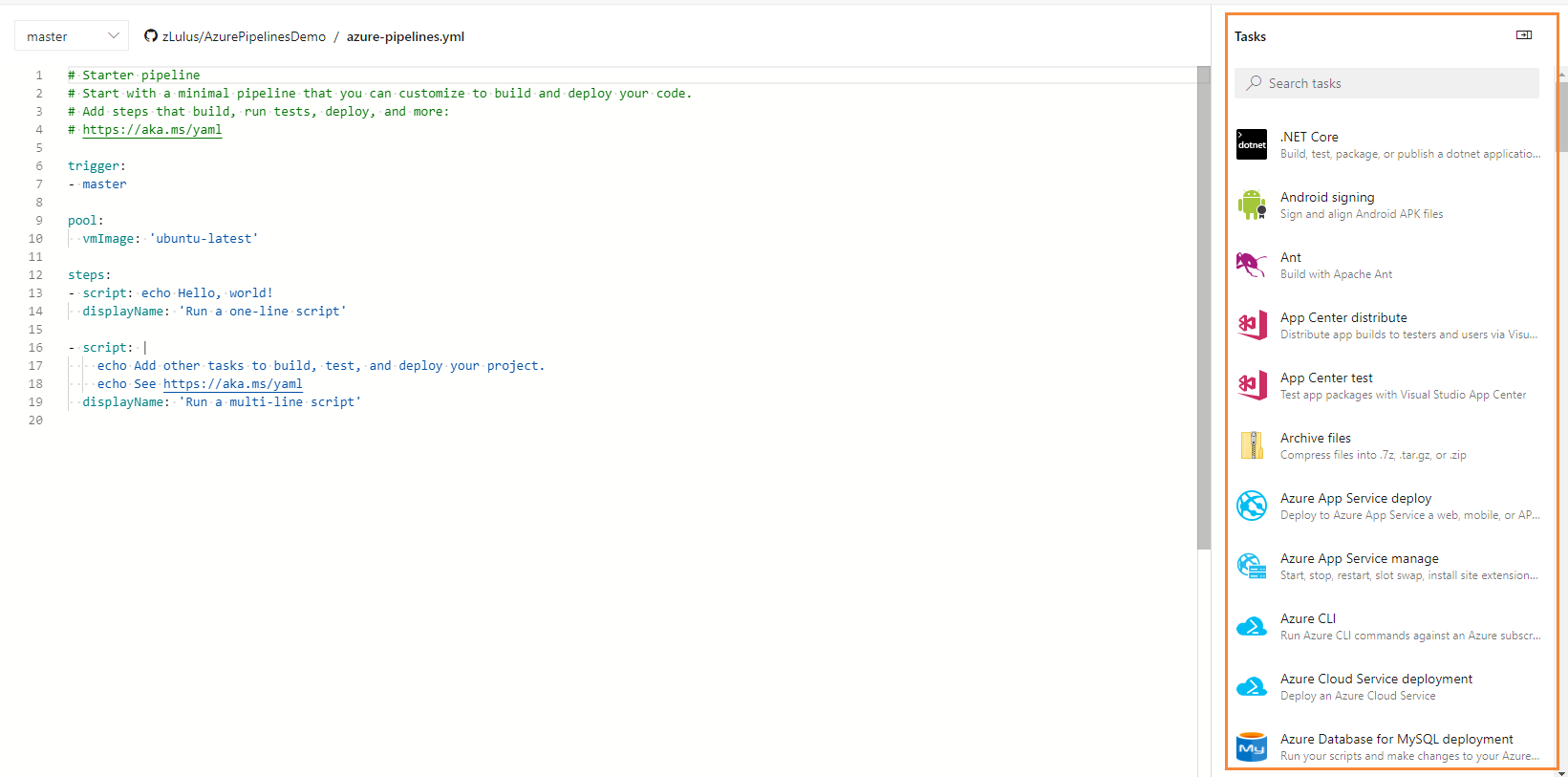Collapse the Tasks panel with the top-right icon
The image size is (1568, 777).
[x=1524, y=35]
